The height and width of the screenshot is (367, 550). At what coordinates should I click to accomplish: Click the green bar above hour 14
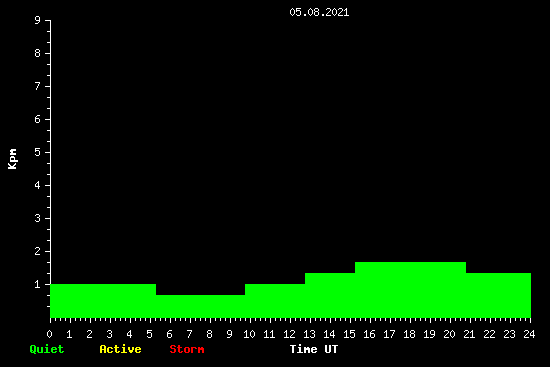330,295
